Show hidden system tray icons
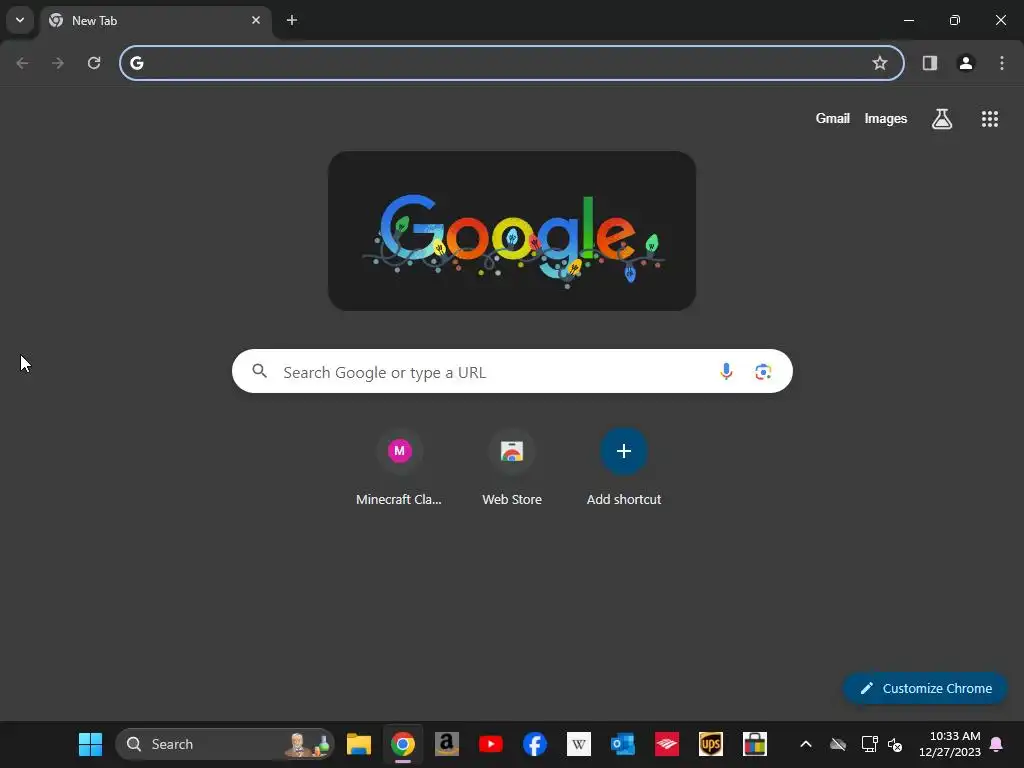This screenshot has height=768, width=1024. click(806, 744)
